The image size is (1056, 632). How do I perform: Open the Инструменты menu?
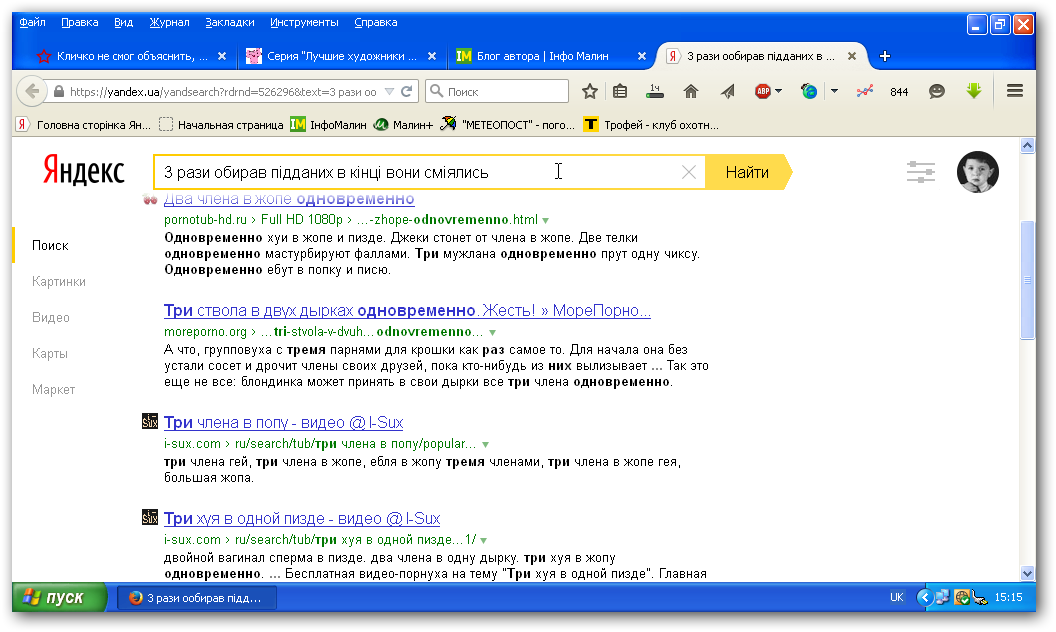pos(304,22)
